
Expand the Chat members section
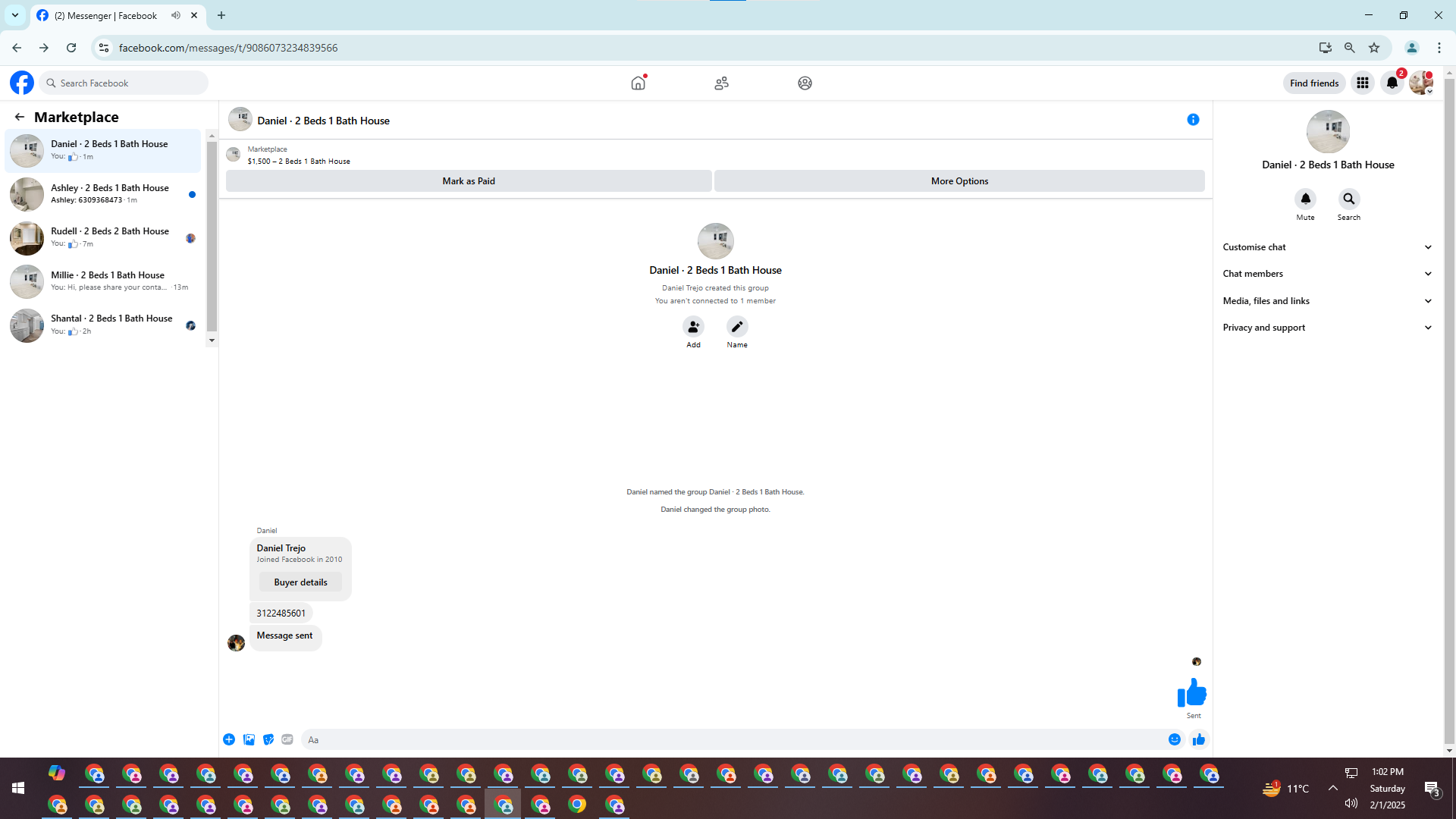tap(1327, 274)
